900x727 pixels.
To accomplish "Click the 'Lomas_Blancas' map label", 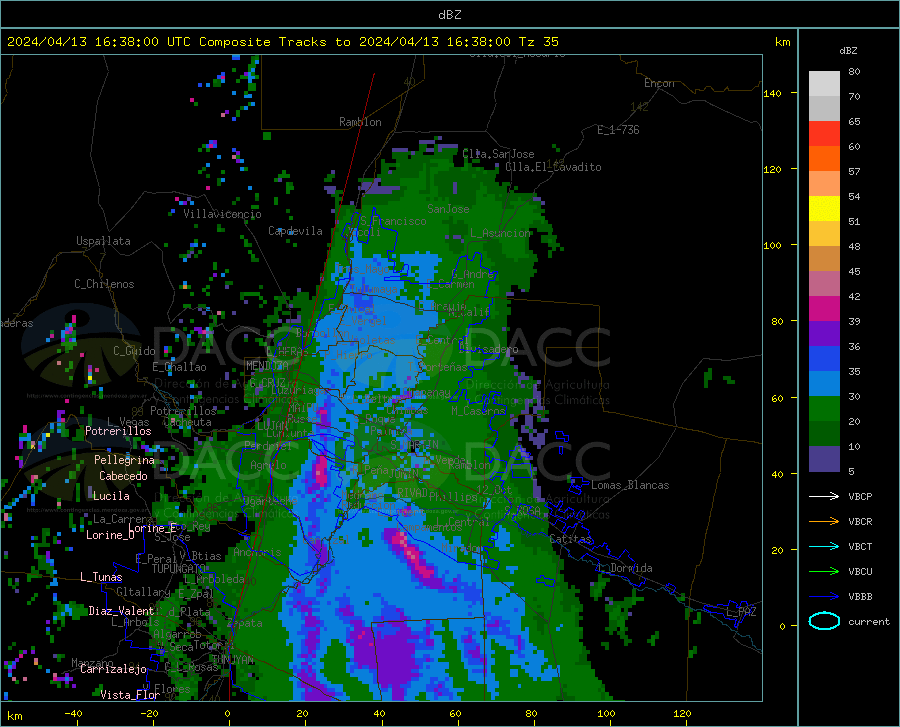I will [630, 485].
